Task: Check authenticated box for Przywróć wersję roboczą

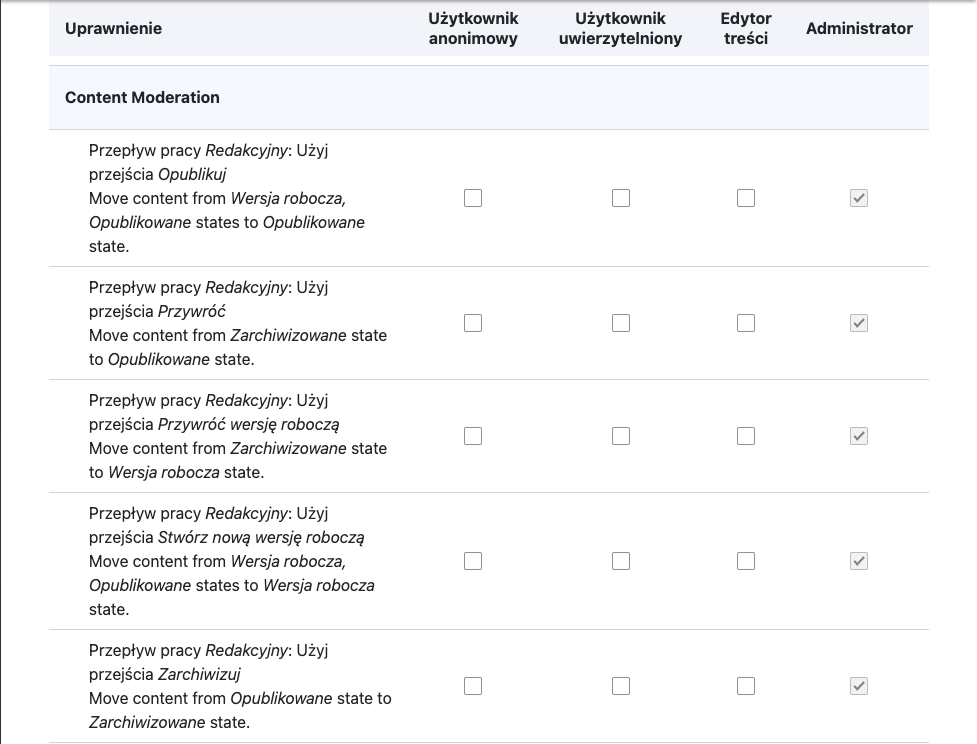Action: pos(621,436)
